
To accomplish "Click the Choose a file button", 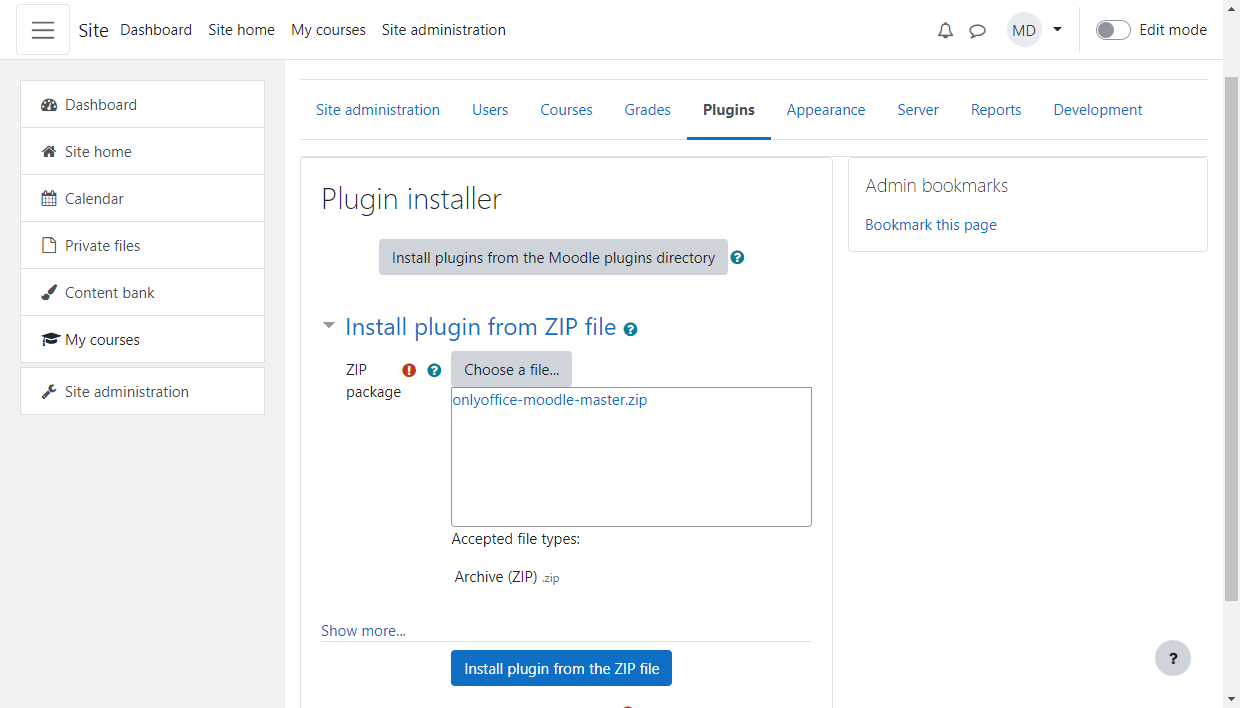I will click(511, 369).
